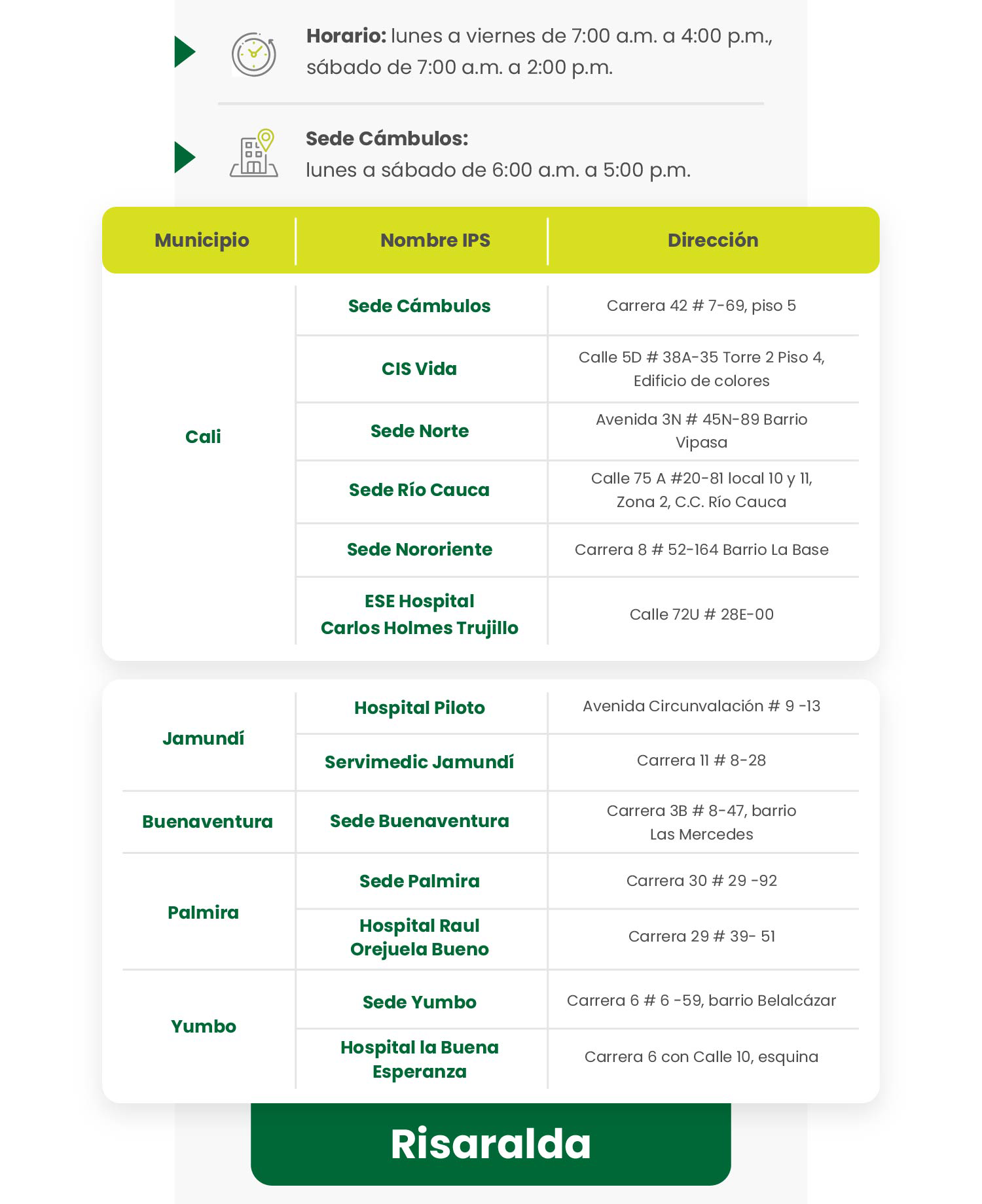Click green arrow beside Horario
The image size is (982, 1204).
(185, 52)
